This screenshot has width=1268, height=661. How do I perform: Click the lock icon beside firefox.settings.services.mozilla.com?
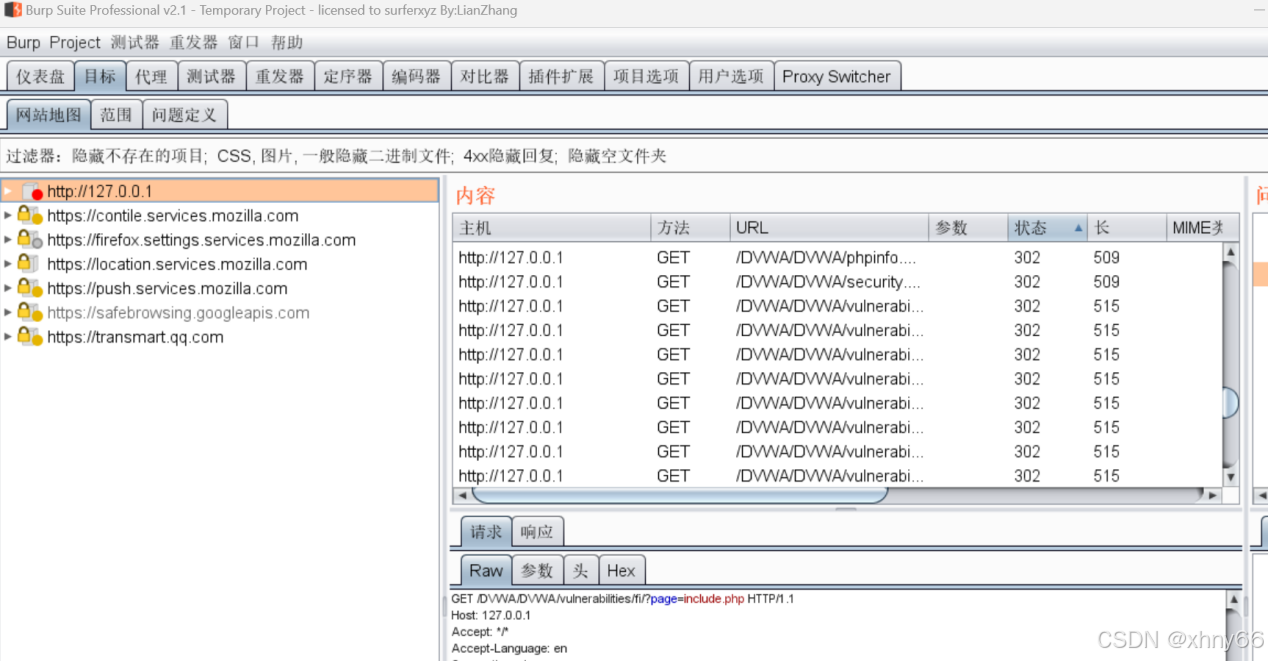click(x=30, y=240)
